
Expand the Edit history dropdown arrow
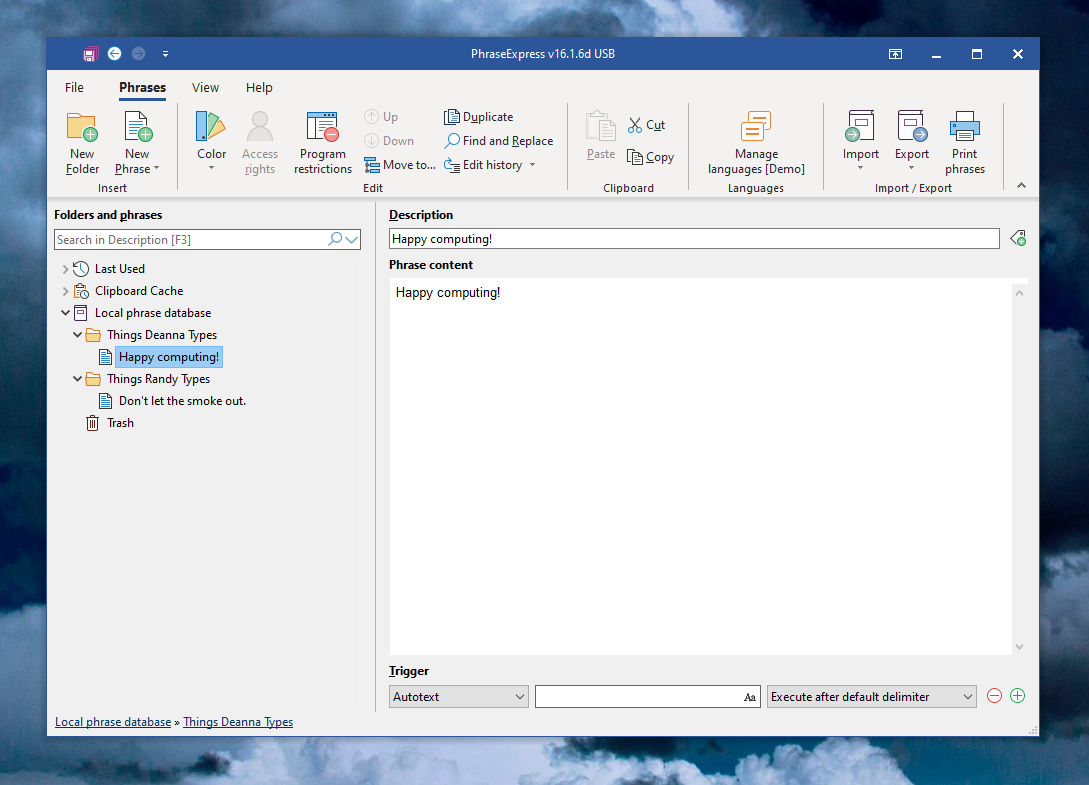533,165
